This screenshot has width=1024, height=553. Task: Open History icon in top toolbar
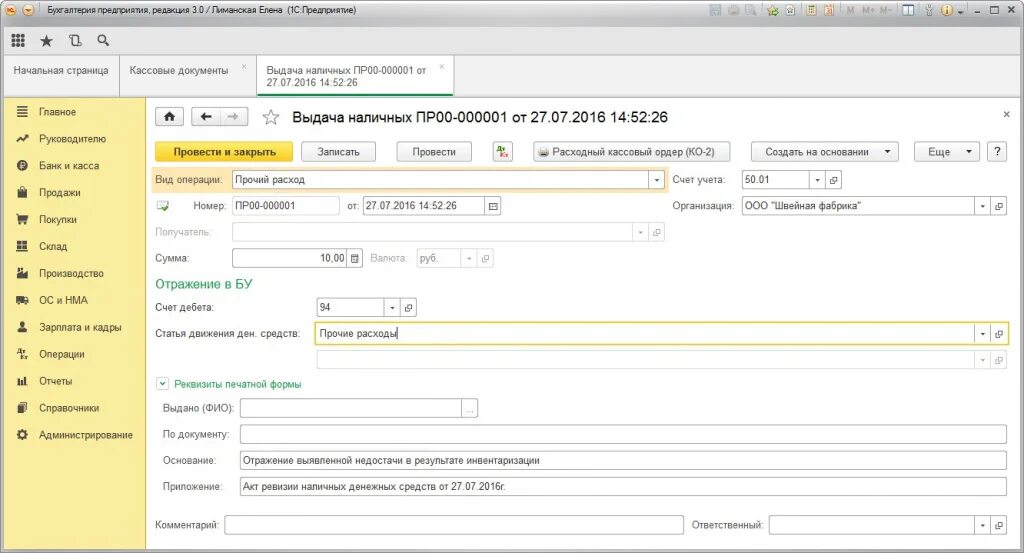75,40
